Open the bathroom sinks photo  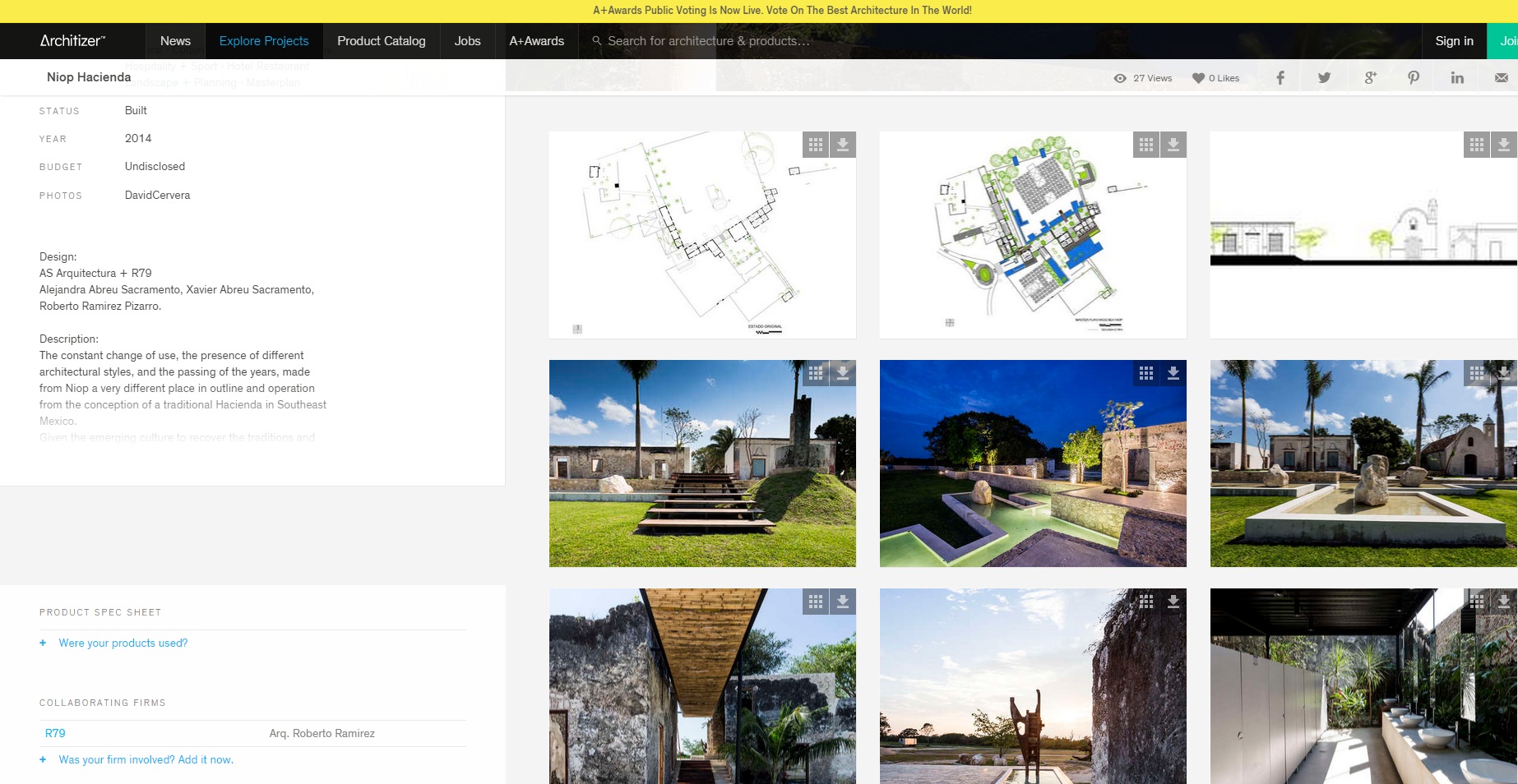1363,686
